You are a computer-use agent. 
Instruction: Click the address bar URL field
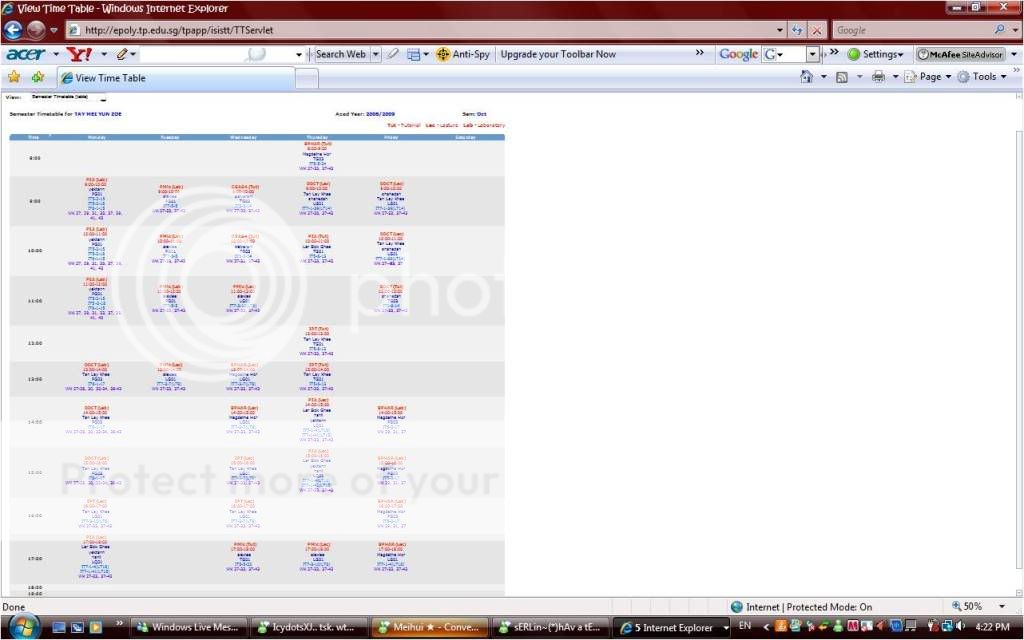pos(420,31)
